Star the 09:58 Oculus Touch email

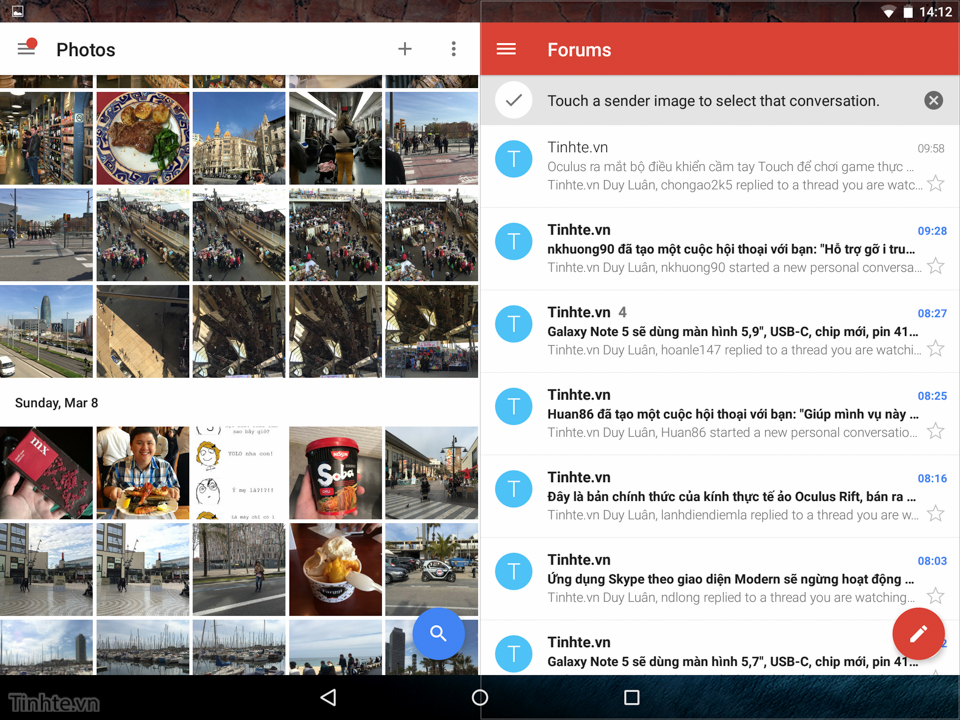(935, 183)
